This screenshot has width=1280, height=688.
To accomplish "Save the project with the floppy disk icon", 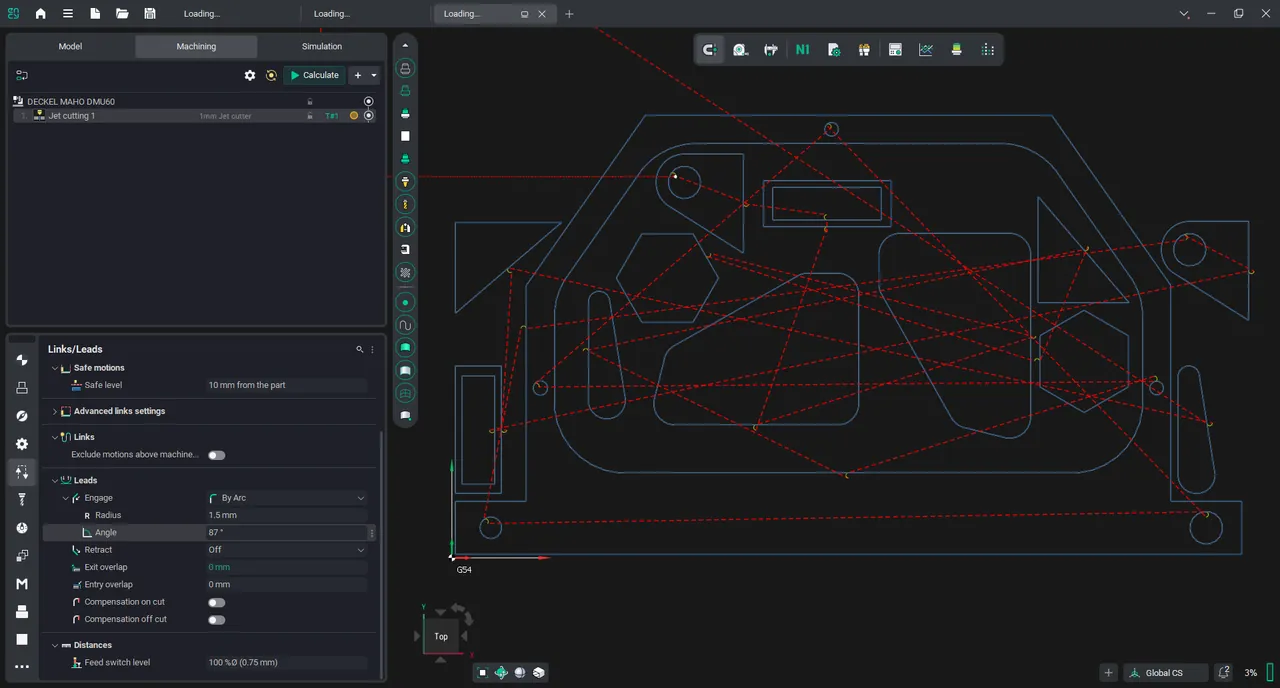I will tap(150, 14).
